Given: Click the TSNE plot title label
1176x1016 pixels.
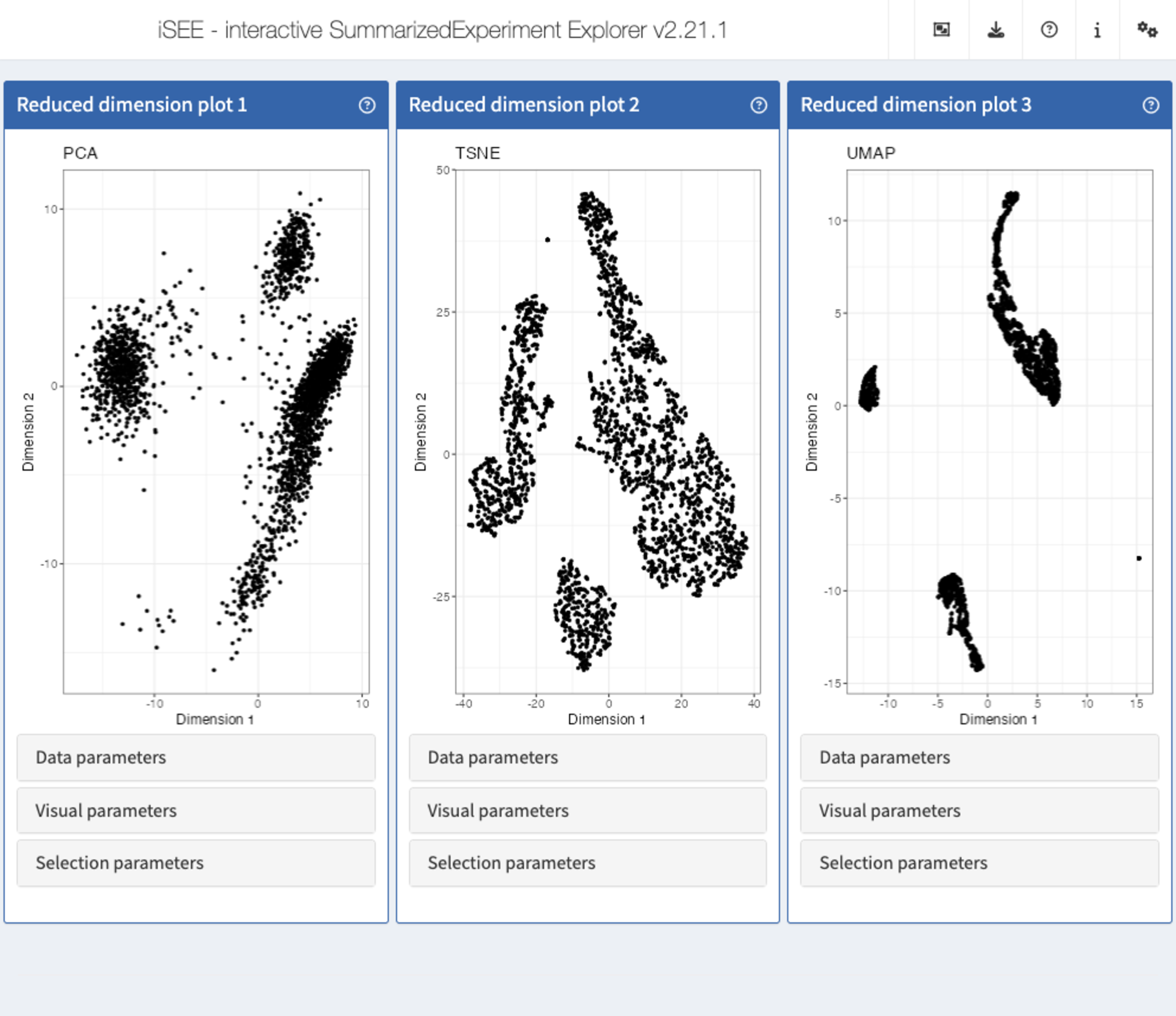Looking at the screenshot, I should click(477, 154).
